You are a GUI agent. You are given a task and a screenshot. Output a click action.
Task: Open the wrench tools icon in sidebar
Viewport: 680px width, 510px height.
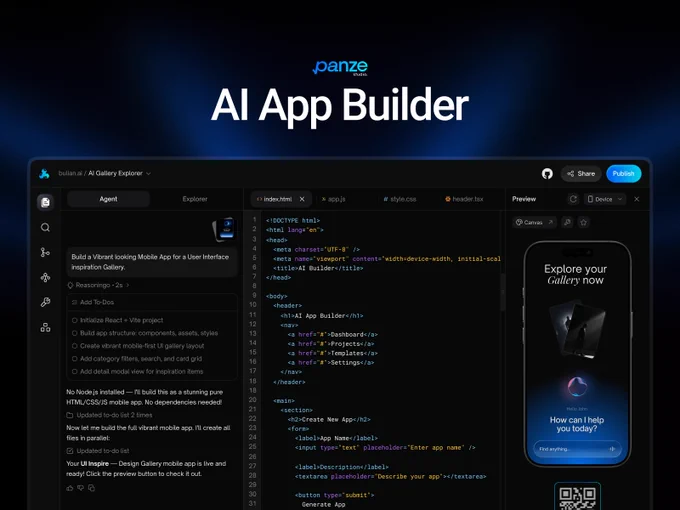[45, 302]
